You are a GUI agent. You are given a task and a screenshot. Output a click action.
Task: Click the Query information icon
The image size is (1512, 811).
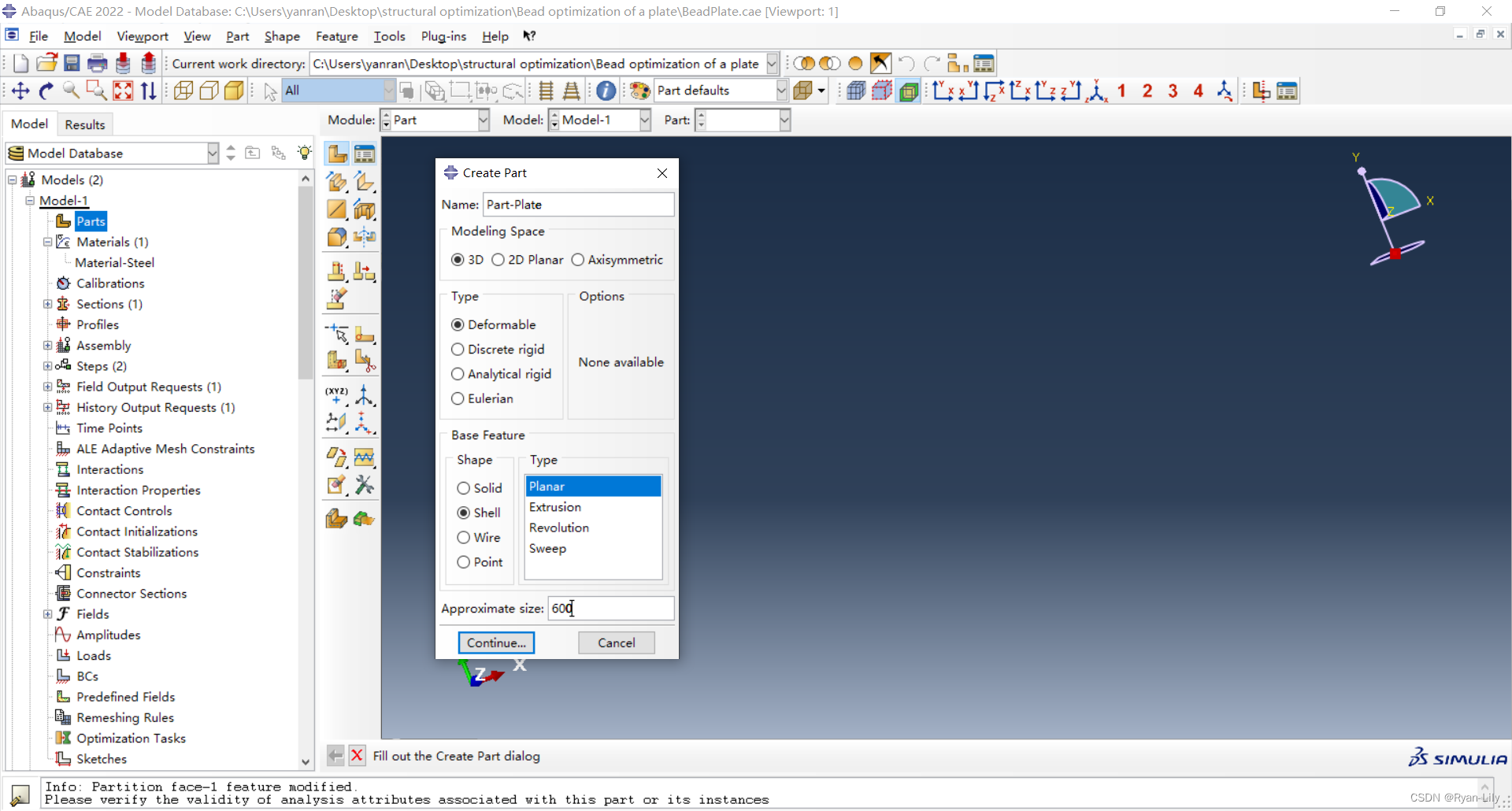(x=606, y=91)
